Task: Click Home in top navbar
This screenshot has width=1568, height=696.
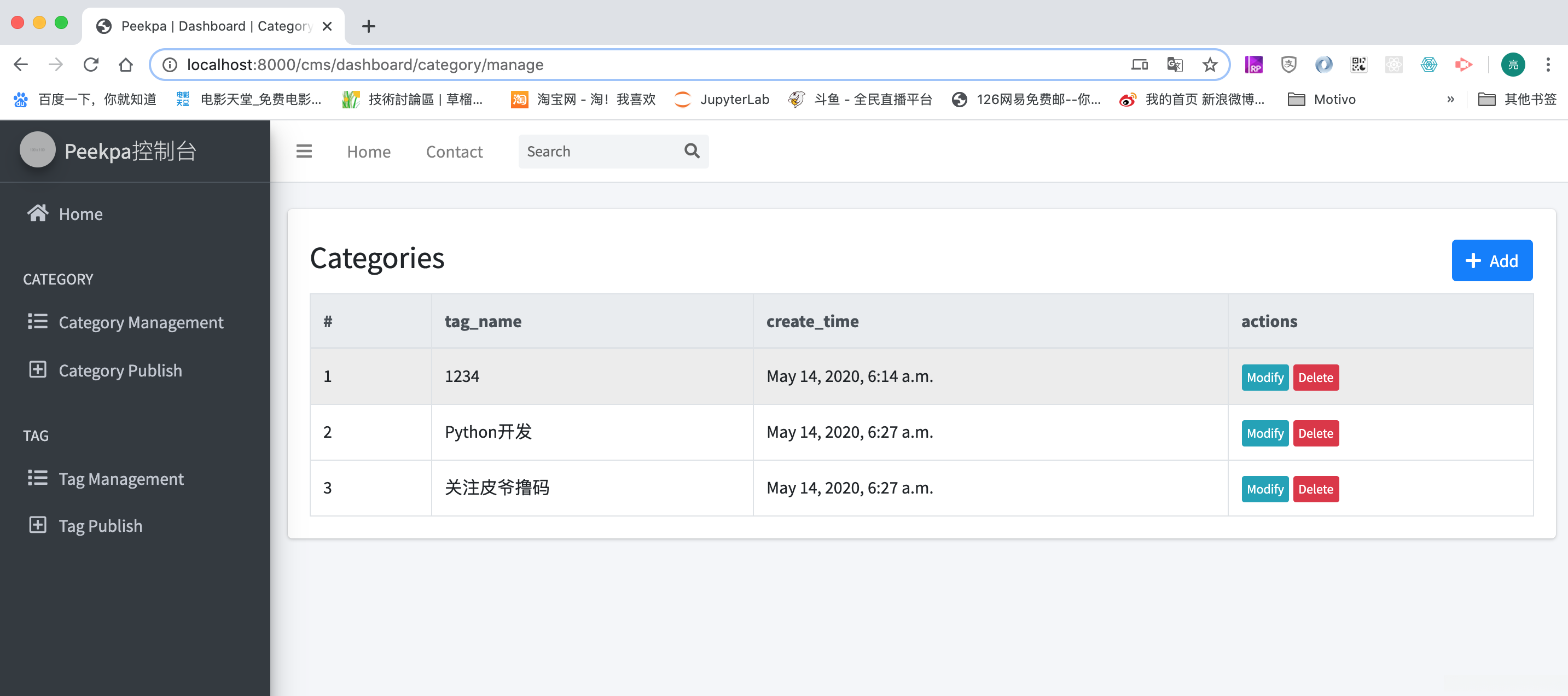Action: pyautogui.click(x=368, y=152)
